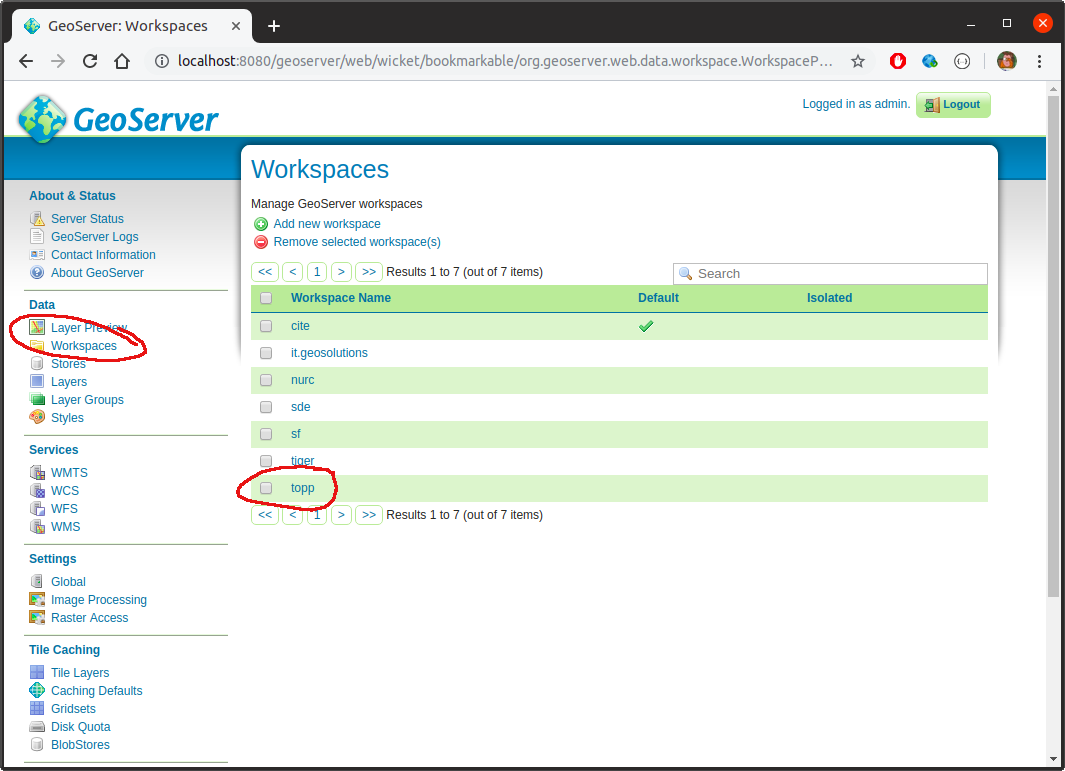Check the box for sf workspace

(266, 434)
